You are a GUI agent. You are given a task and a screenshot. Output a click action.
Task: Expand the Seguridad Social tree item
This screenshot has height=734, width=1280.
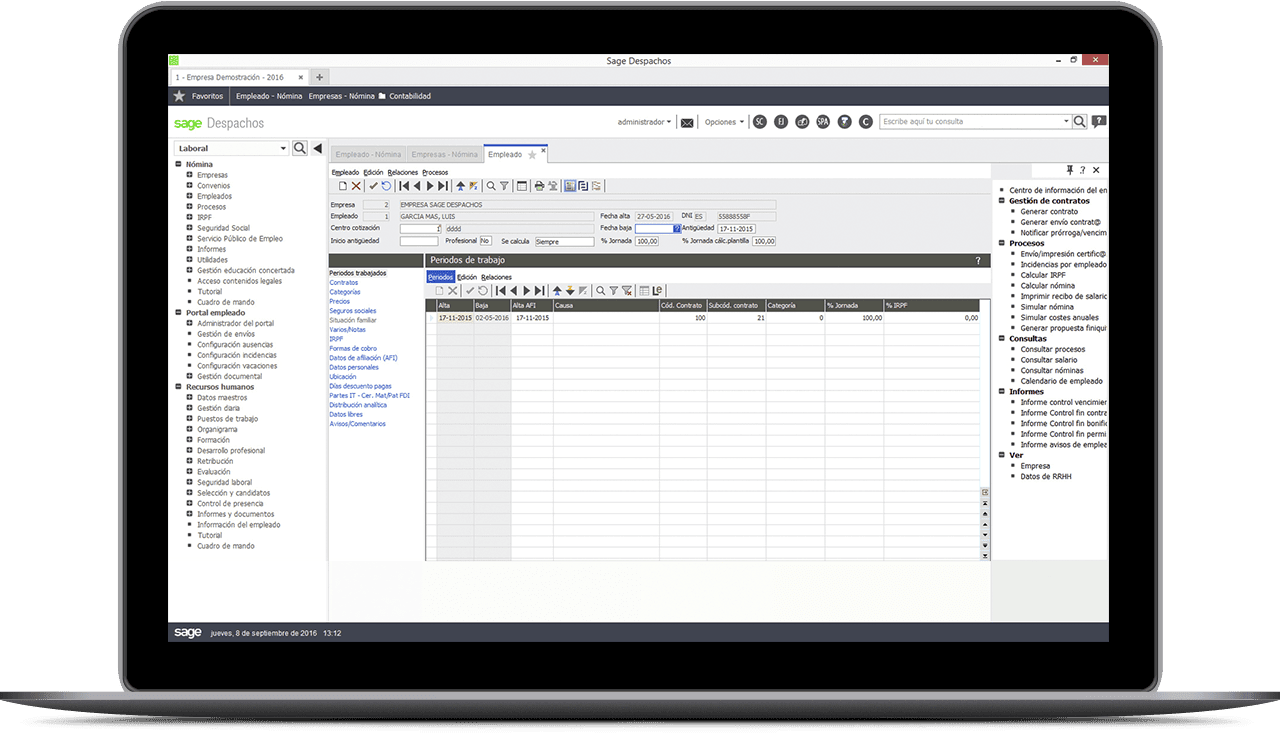tap(189, 228)
